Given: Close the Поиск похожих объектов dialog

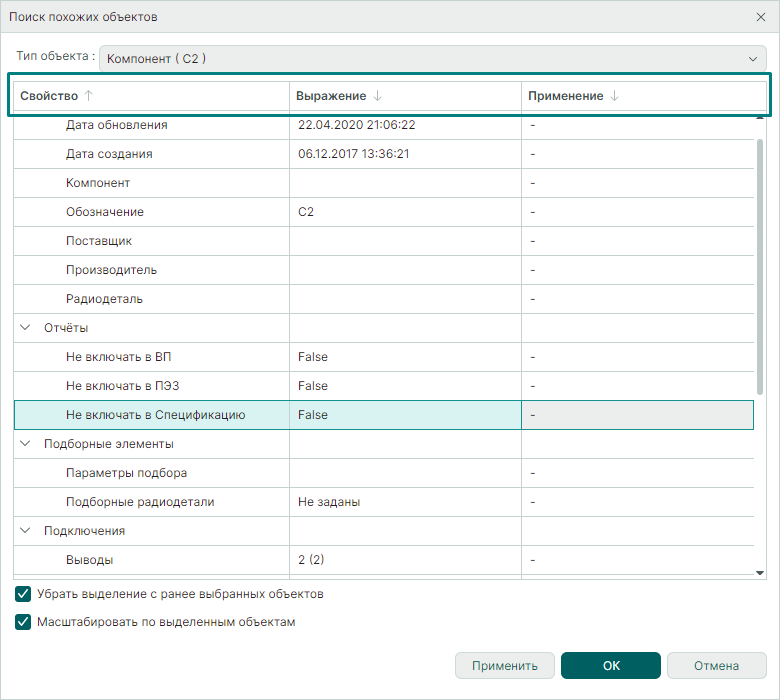Looking at the screenshot, I should (x=760, y=17).
